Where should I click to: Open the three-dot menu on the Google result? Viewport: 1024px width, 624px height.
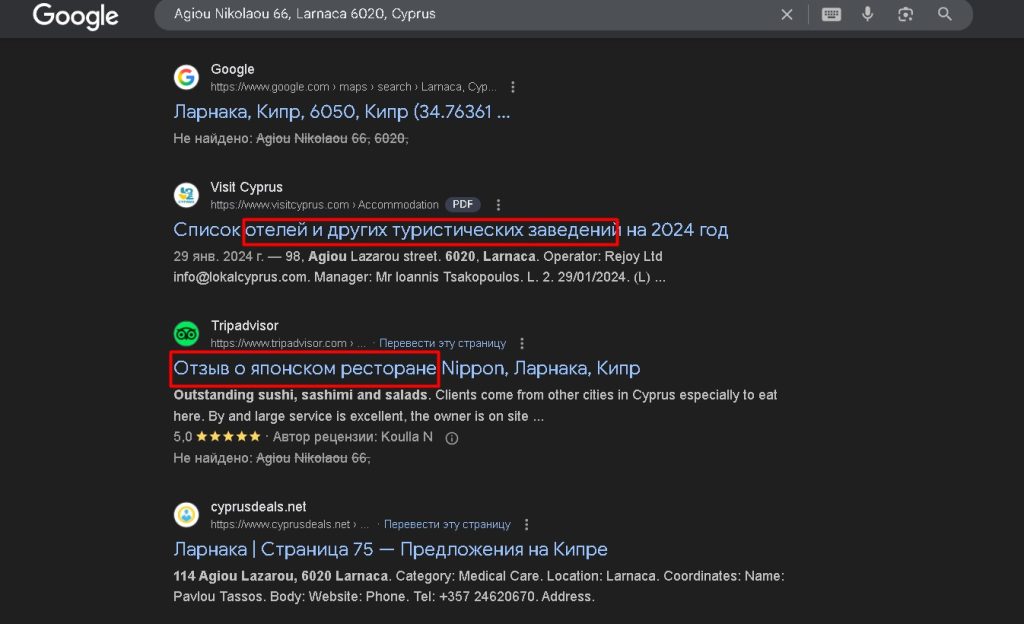[513, 87]
